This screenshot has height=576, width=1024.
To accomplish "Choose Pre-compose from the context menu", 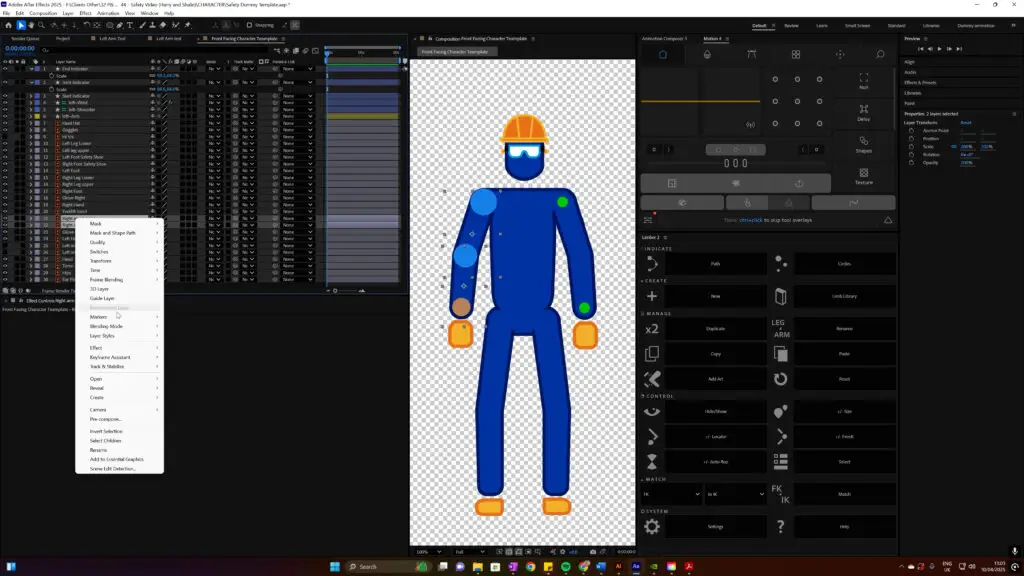I will click(x=107, y=420).
